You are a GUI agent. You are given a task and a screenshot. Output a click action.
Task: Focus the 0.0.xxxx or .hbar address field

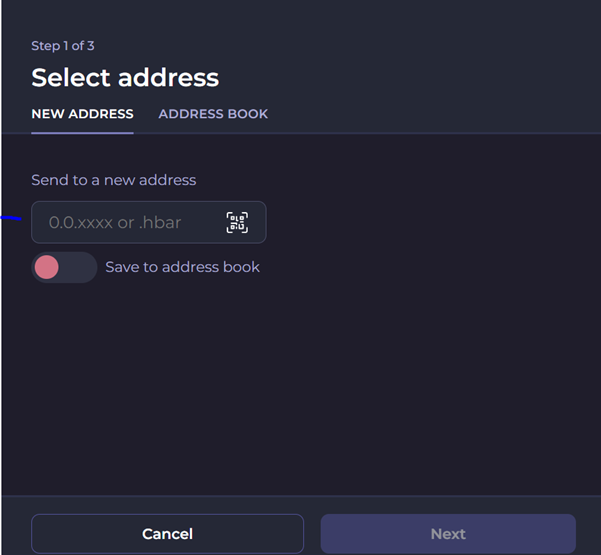tap(149, 222)
